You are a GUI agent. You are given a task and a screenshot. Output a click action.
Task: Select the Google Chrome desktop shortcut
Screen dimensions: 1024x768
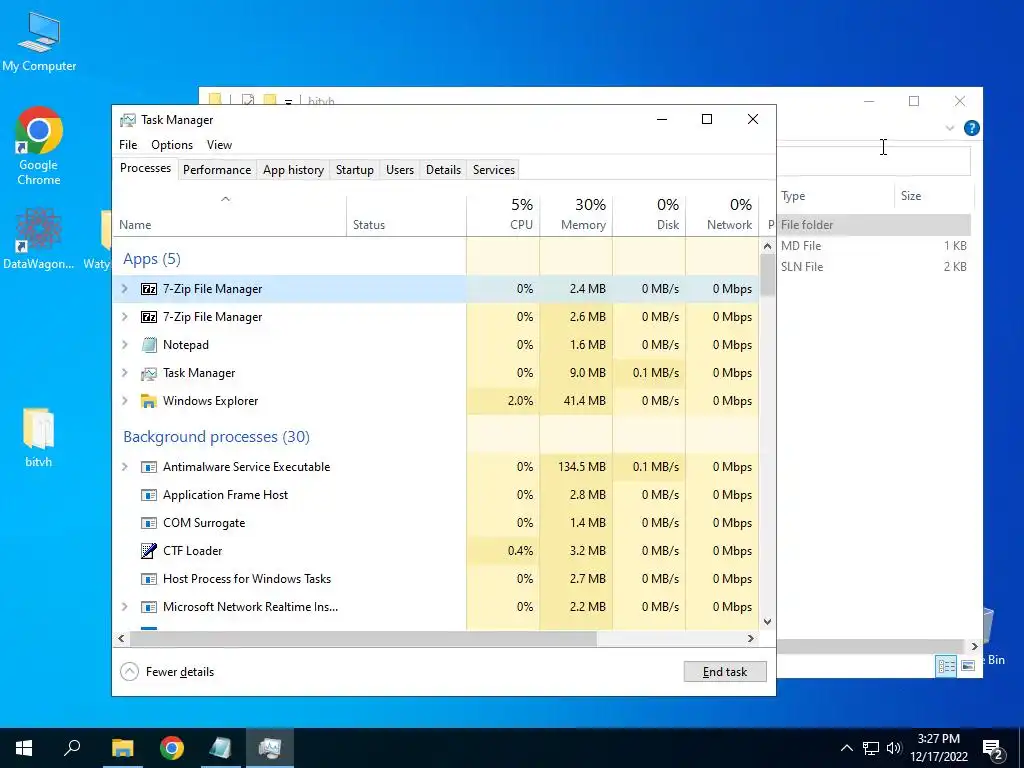pyautogui.click(x=39, y=147)
